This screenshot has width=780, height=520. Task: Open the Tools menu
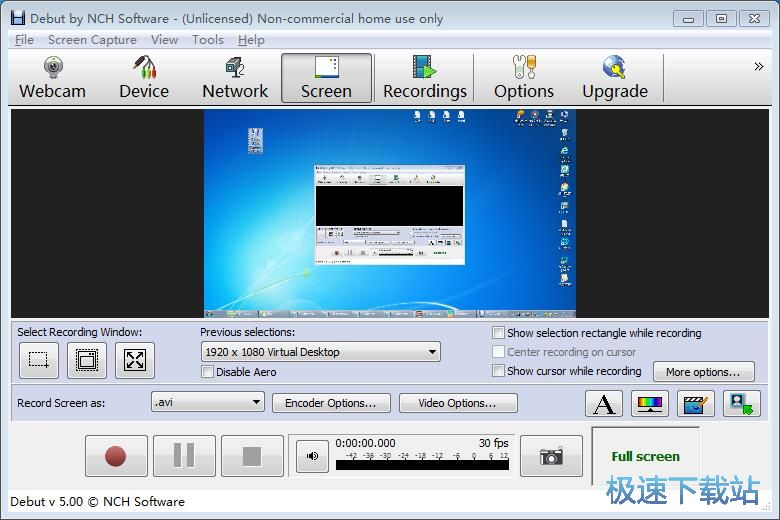[x=207, y=40]
